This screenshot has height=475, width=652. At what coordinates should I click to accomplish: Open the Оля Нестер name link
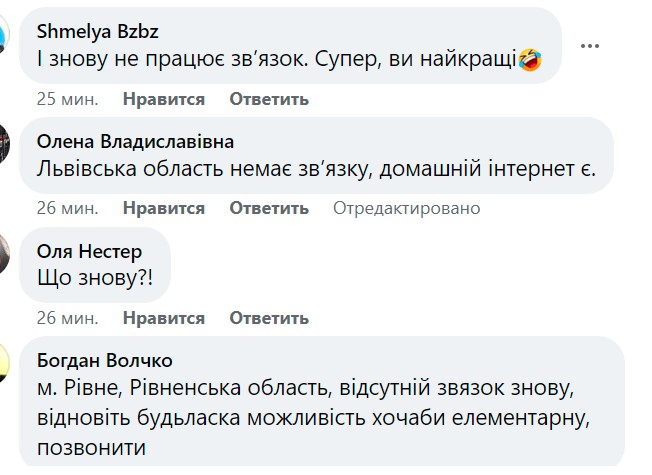(x=89, y=250)
